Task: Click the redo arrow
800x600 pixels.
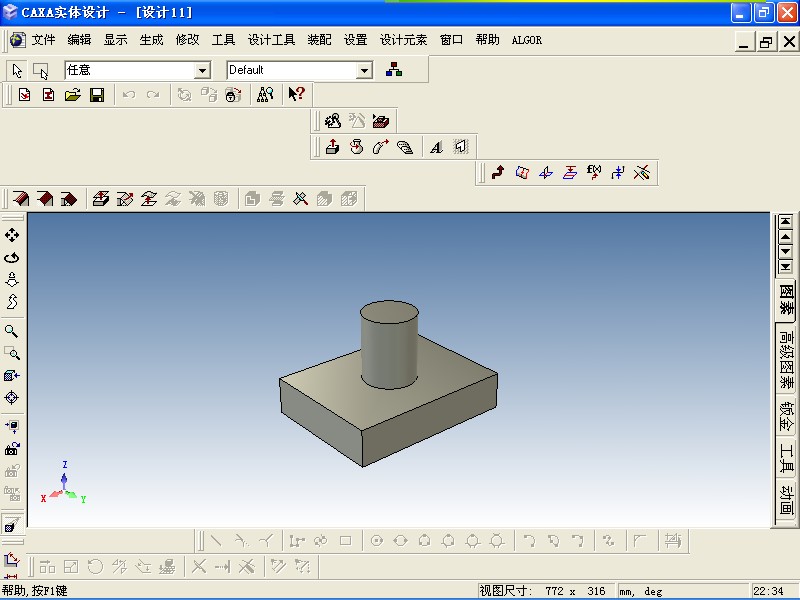Action: (x=153, y=95)
